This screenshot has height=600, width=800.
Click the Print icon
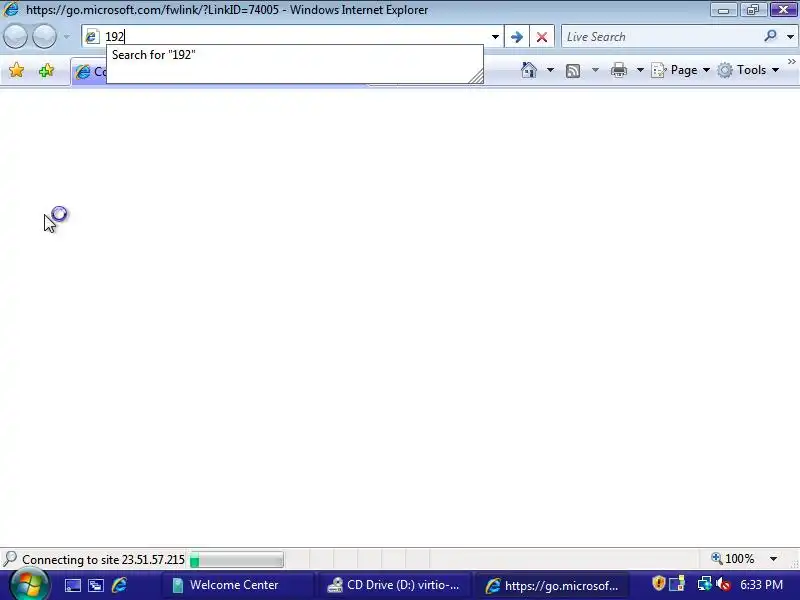[x=619, y=70]
